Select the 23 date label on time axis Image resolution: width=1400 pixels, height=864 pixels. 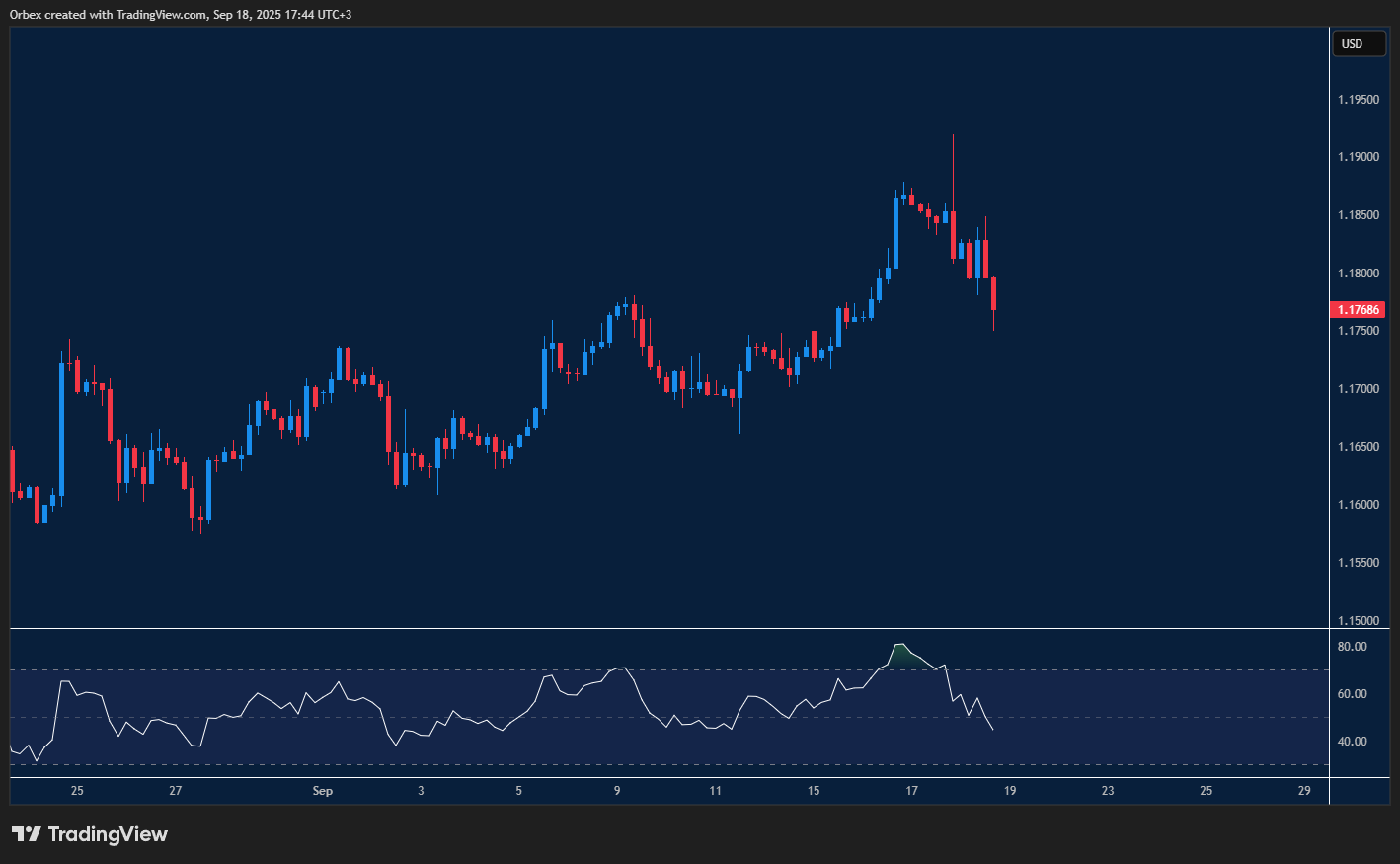1108,791
